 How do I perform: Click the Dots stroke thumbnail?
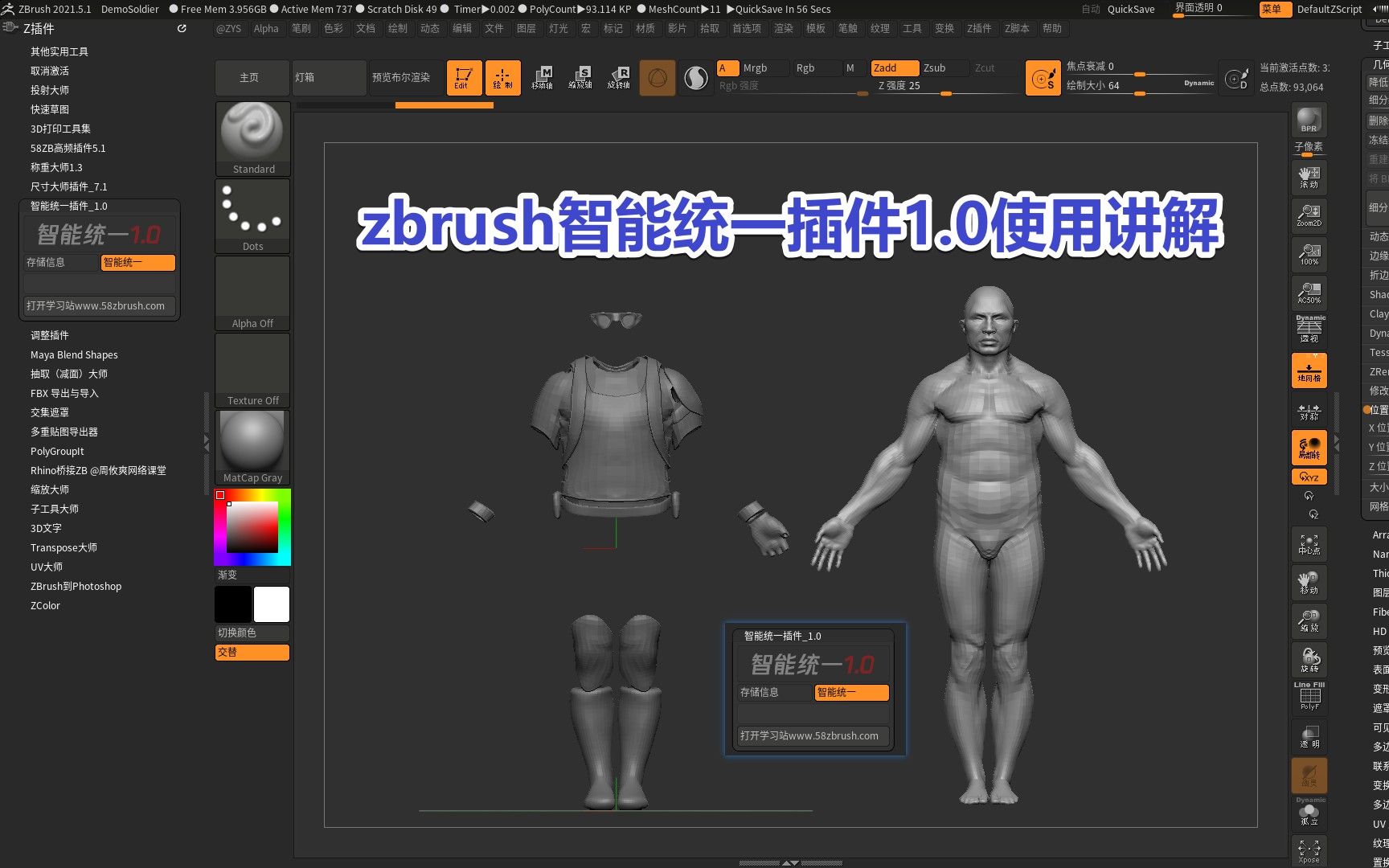(252, 211)
